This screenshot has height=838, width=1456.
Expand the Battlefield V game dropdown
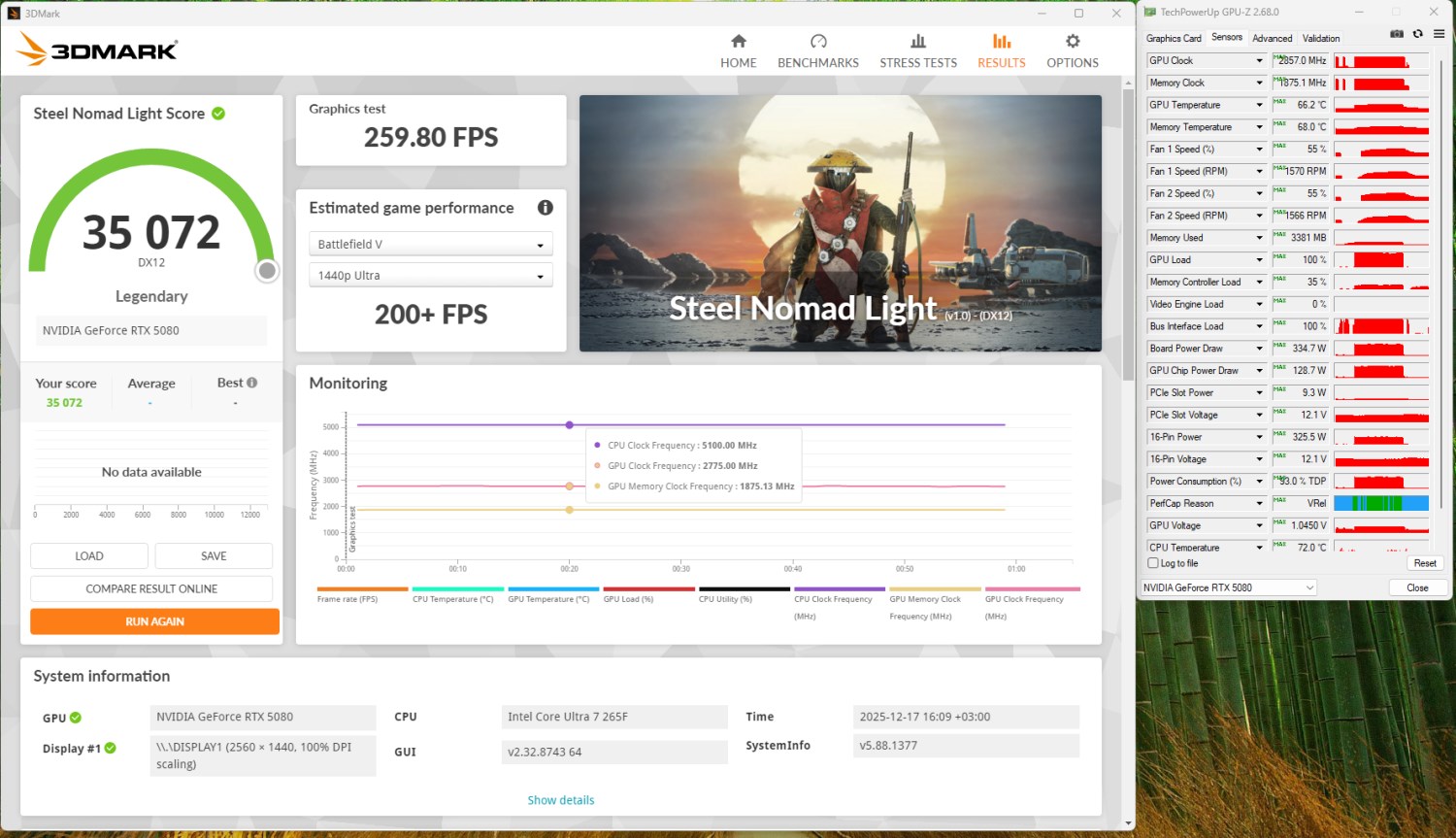(430, 245)
